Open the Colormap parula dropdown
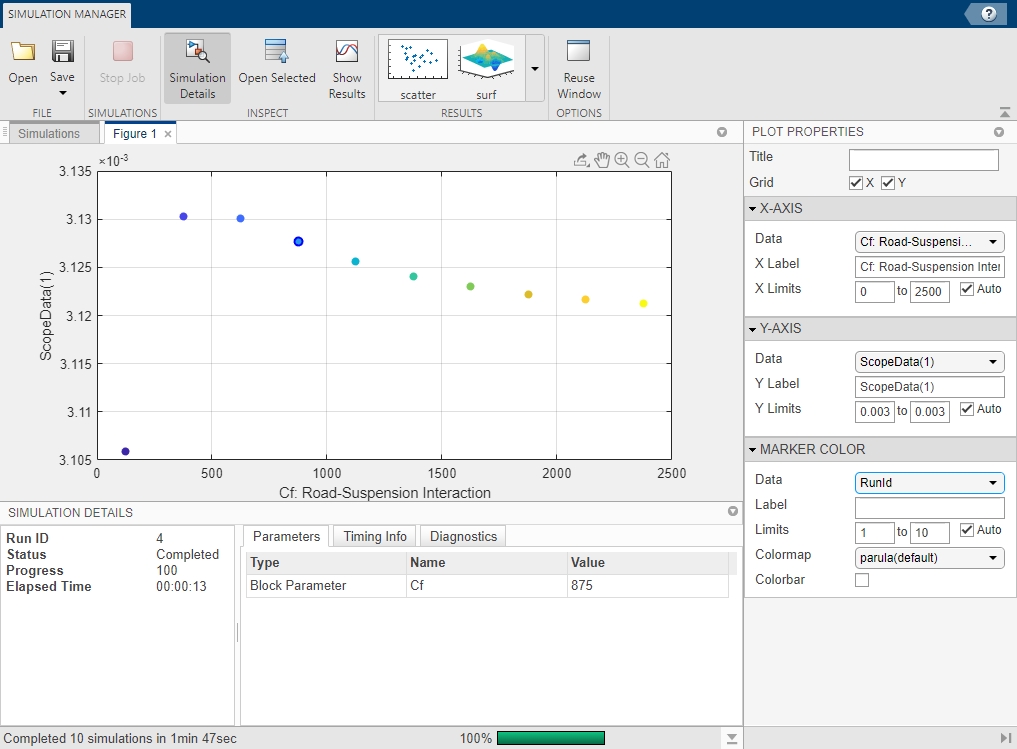Image resolution: width=1017 pixels, height=749 pixels. pos(930,557)
